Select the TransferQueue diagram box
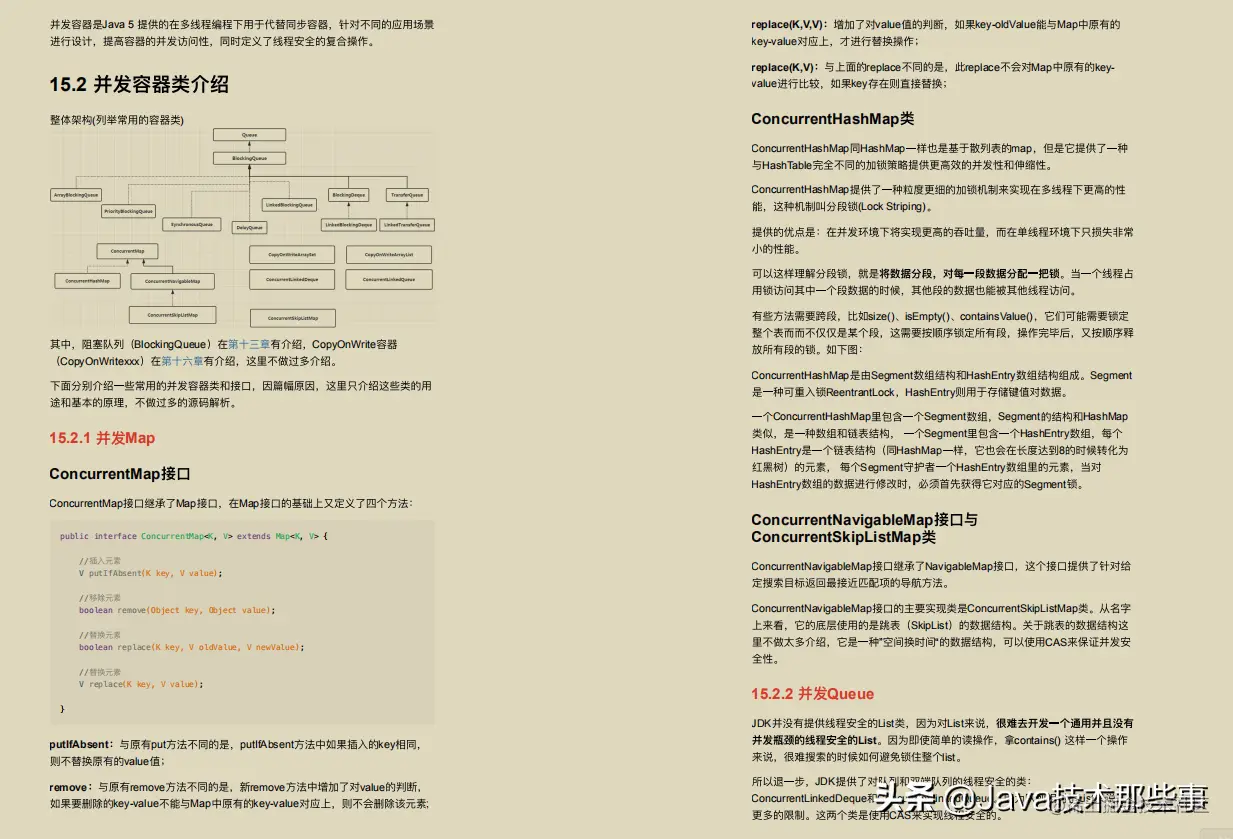The height and width of the screenshot is (839, 1233). click(407, 195)
